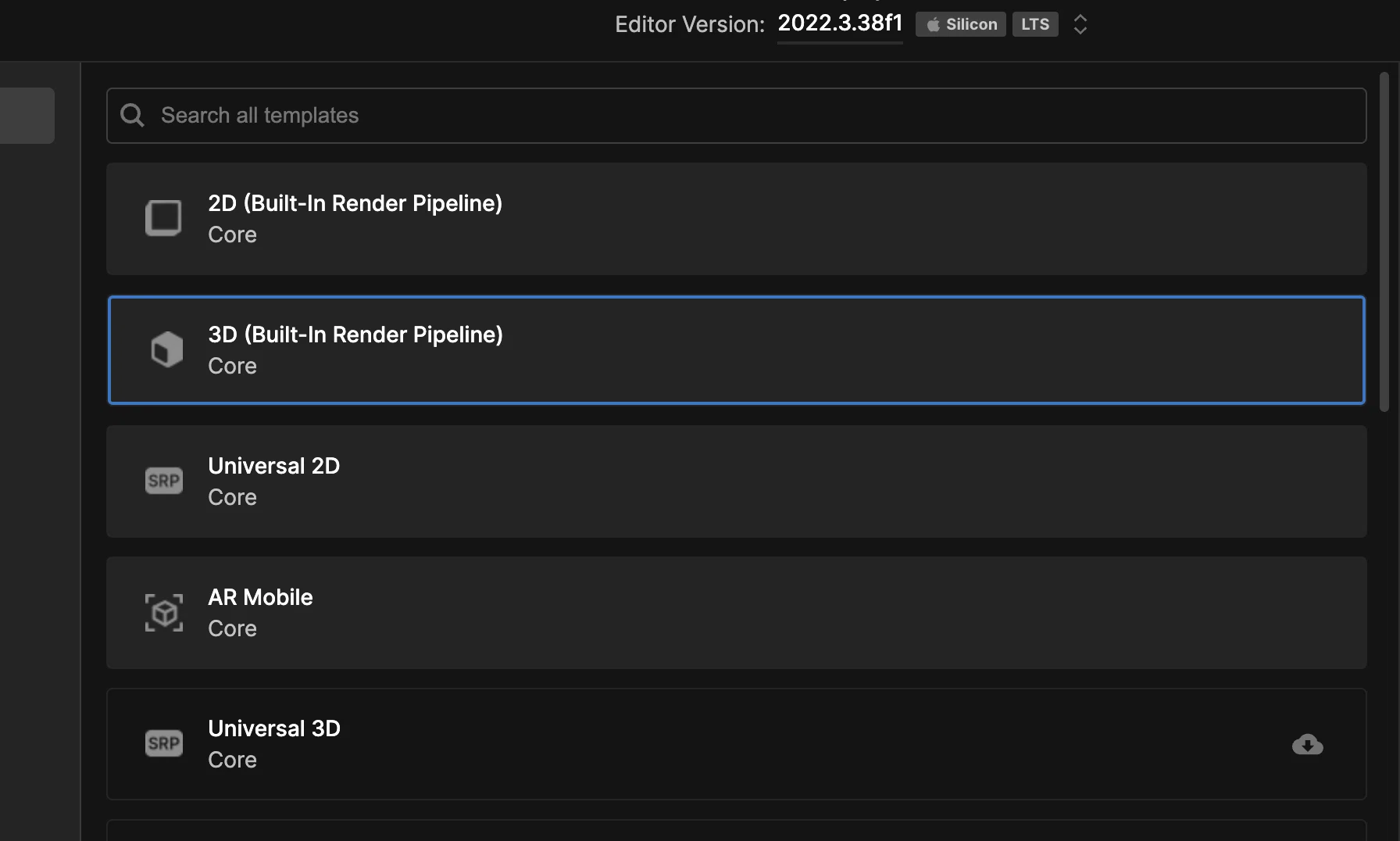Click the LTS badge
The image size is (1400, 841).
click(x=1035, y=24)
